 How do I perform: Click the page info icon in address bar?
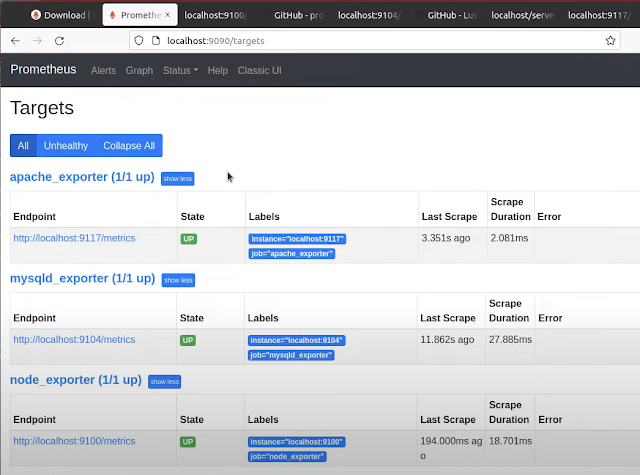tap(156, 41)
